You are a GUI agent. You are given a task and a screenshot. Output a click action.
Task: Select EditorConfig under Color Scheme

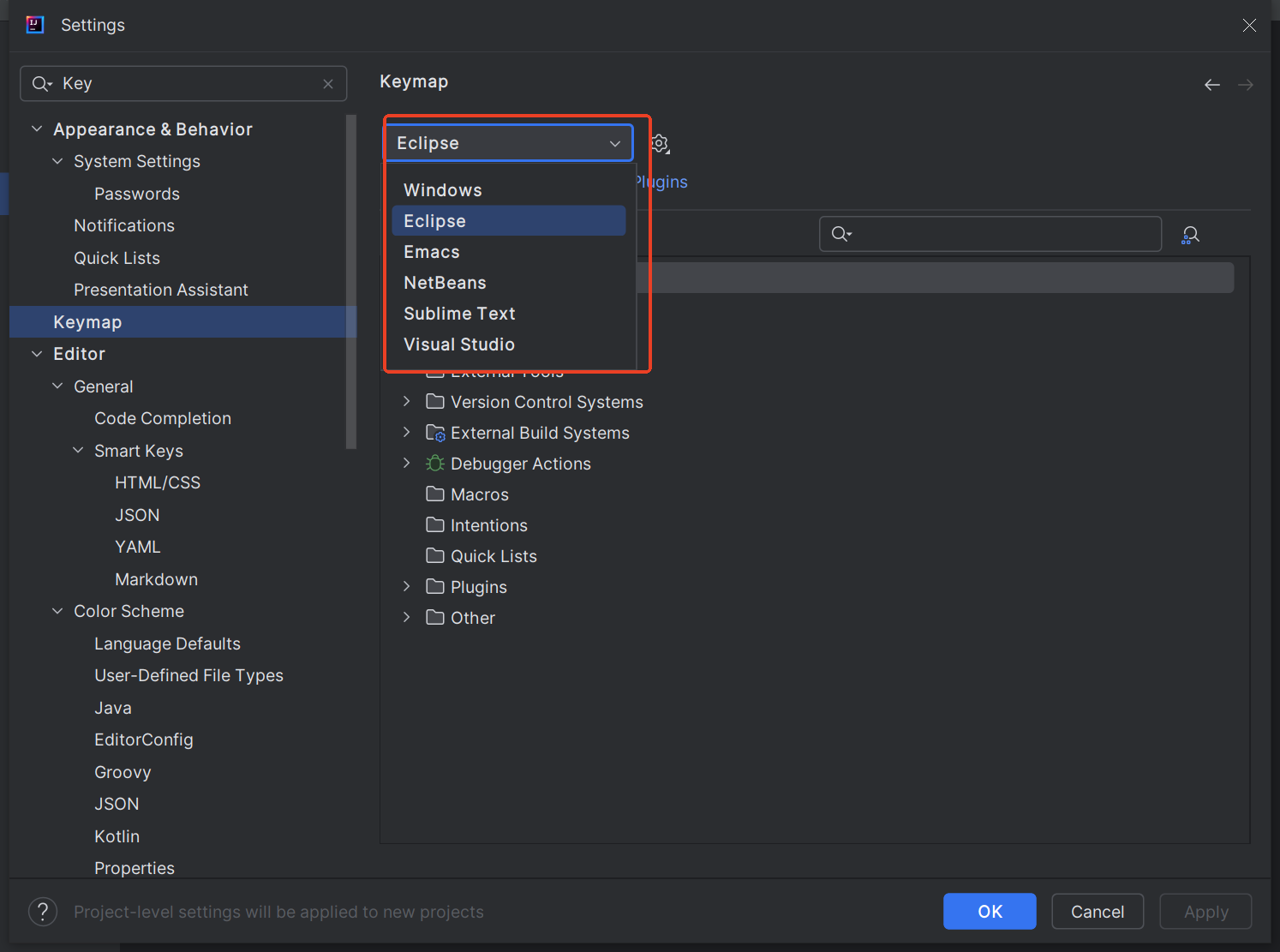(144, 739)
